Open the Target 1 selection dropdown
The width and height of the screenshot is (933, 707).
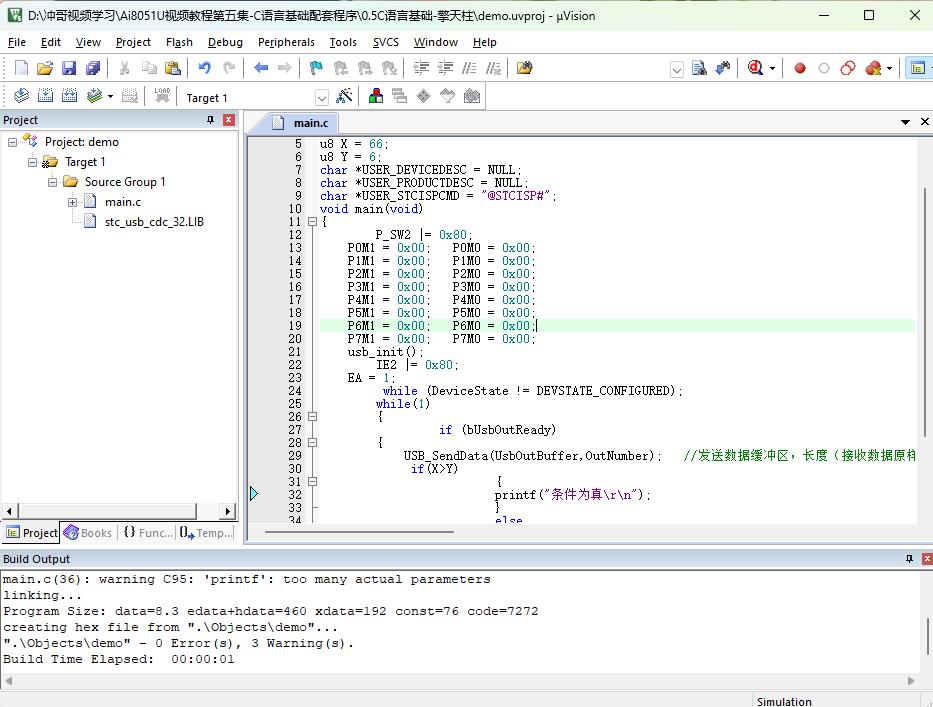[x=321, y=98]
